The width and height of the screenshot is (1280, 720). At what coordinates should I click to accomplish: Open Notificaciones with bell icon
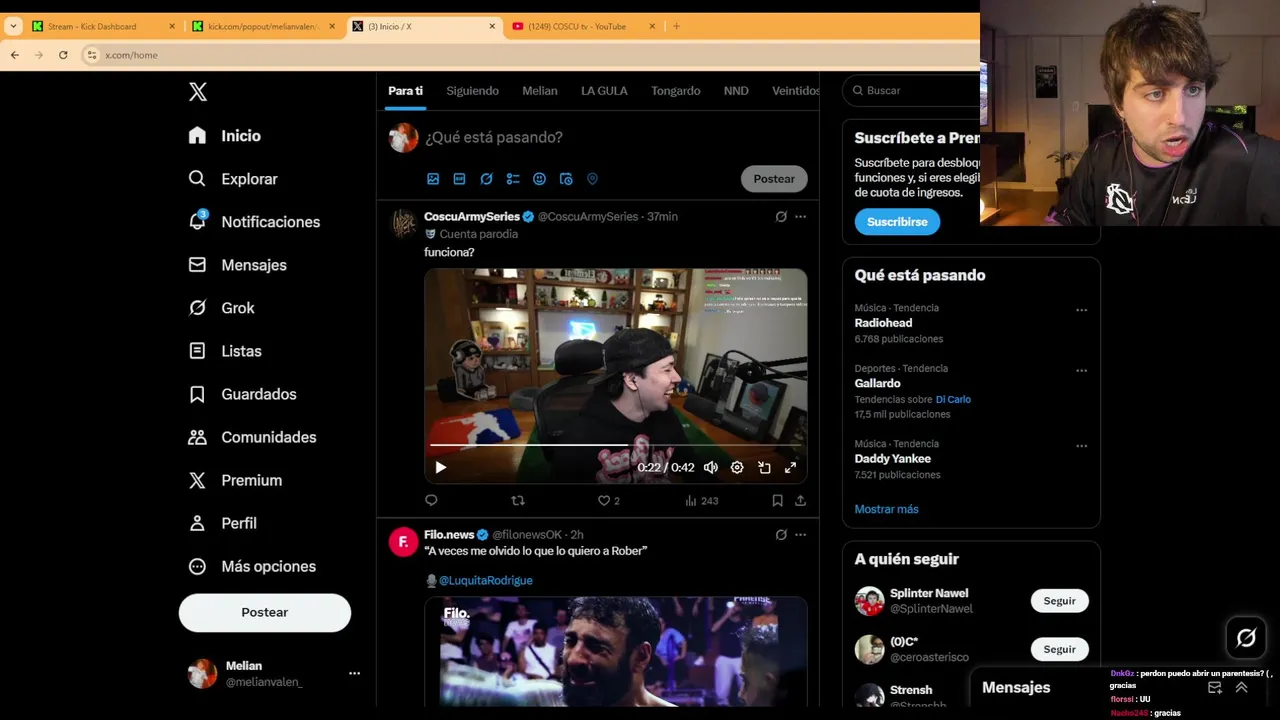tap(254, 222)
